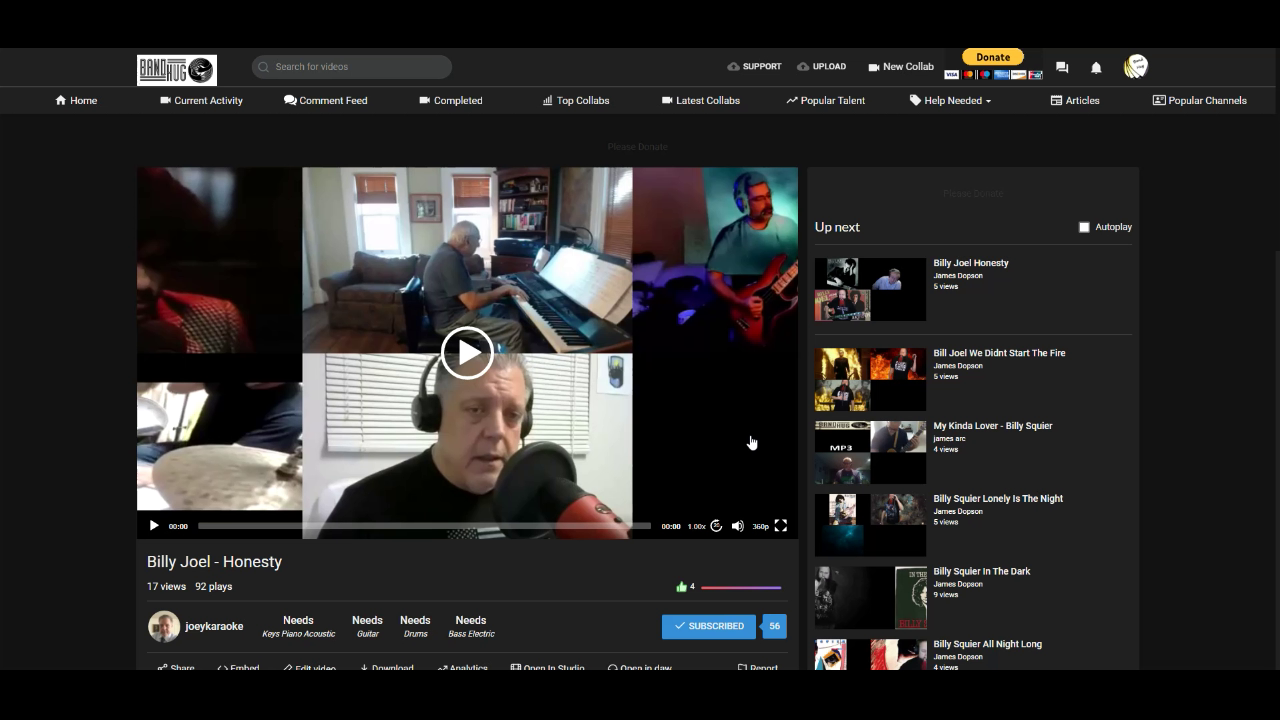This screenshot has height=720, width=1280.
Task: Click the Upload cloud icon
Action: point(803,67)
